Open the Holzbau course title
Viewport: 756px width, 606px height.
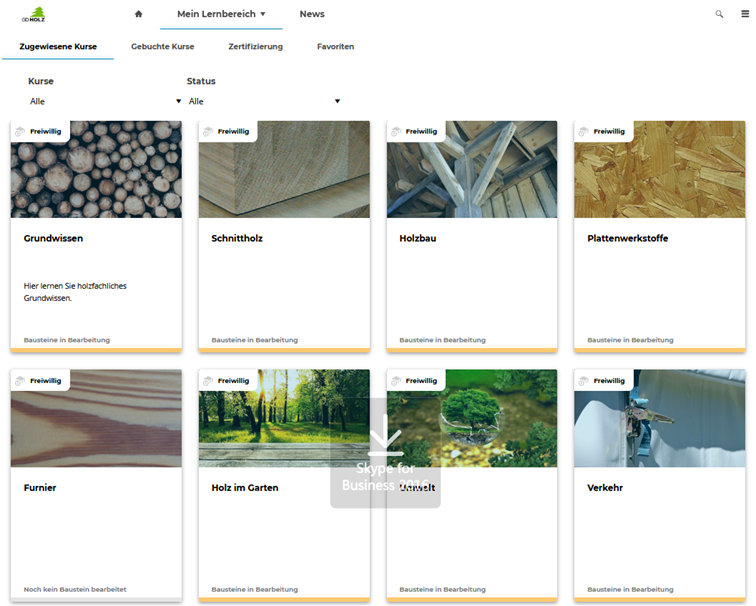418,238
